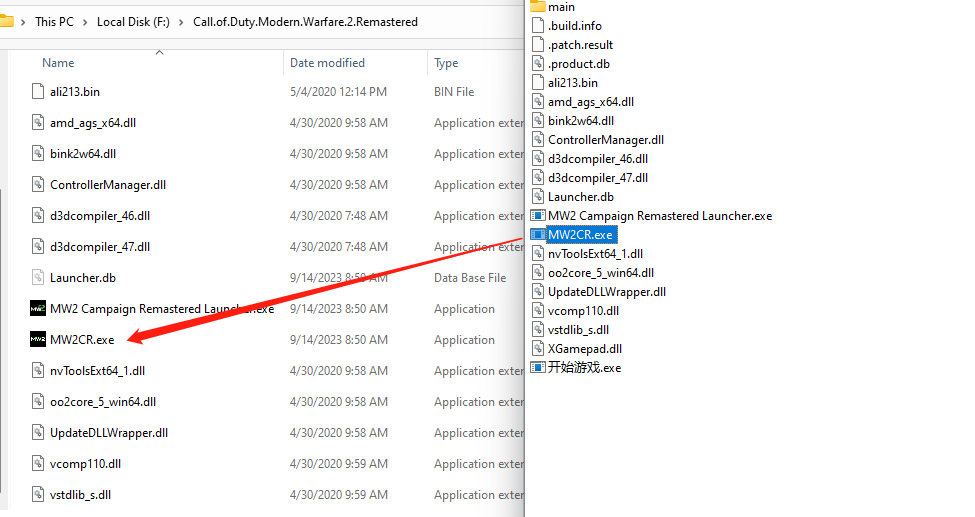Screen dimensions: 975x517
Task: Select vcomp110.dll name in right panel
Action: (x=583, y=310)
